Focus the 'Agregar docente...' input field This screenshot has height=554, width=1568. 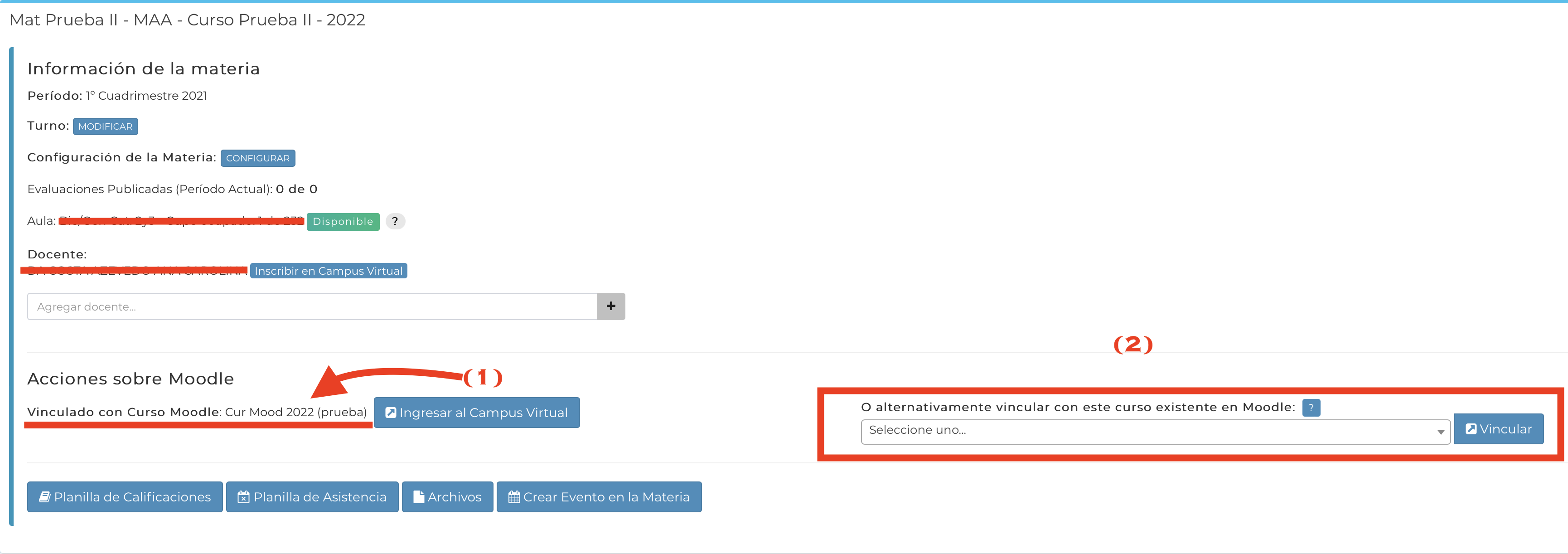click(x=312, y=306)
